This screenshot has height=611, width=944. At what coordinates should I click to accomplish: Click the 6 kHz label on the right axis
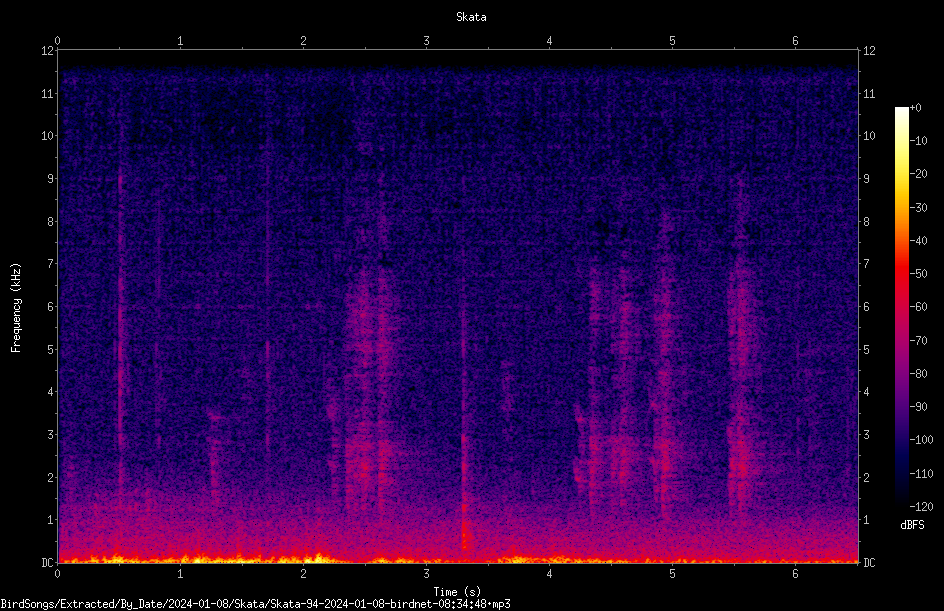[866, 306]
